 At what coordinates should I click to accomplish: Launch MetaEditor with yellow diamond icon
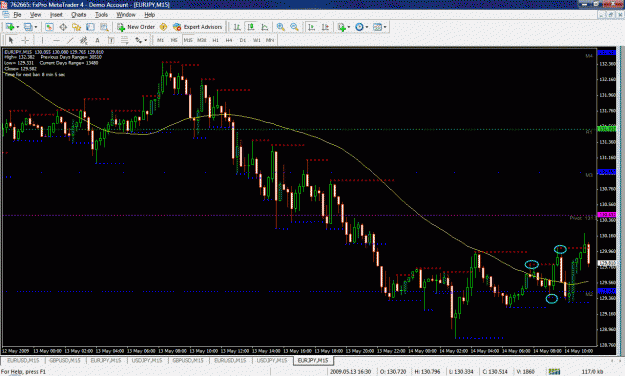163,27
